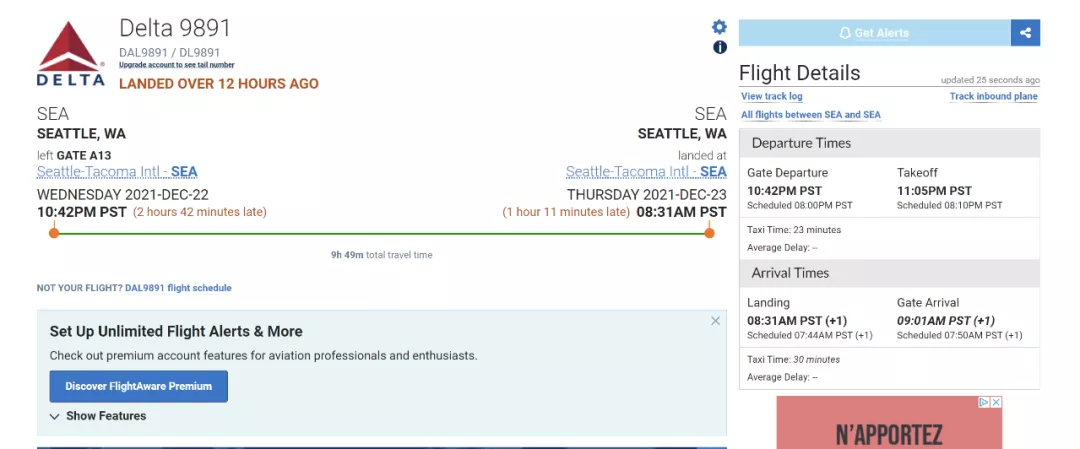Viewport: 1080px width, 449px height.
Task: Click the info circle icon
Action: (x=720, y=47)
